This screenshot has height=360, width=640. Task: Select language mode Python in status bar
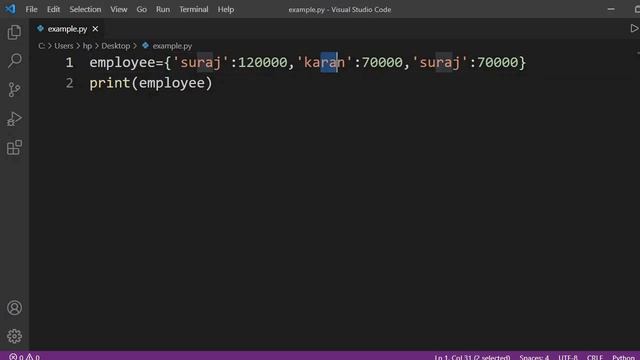point(623,357)
